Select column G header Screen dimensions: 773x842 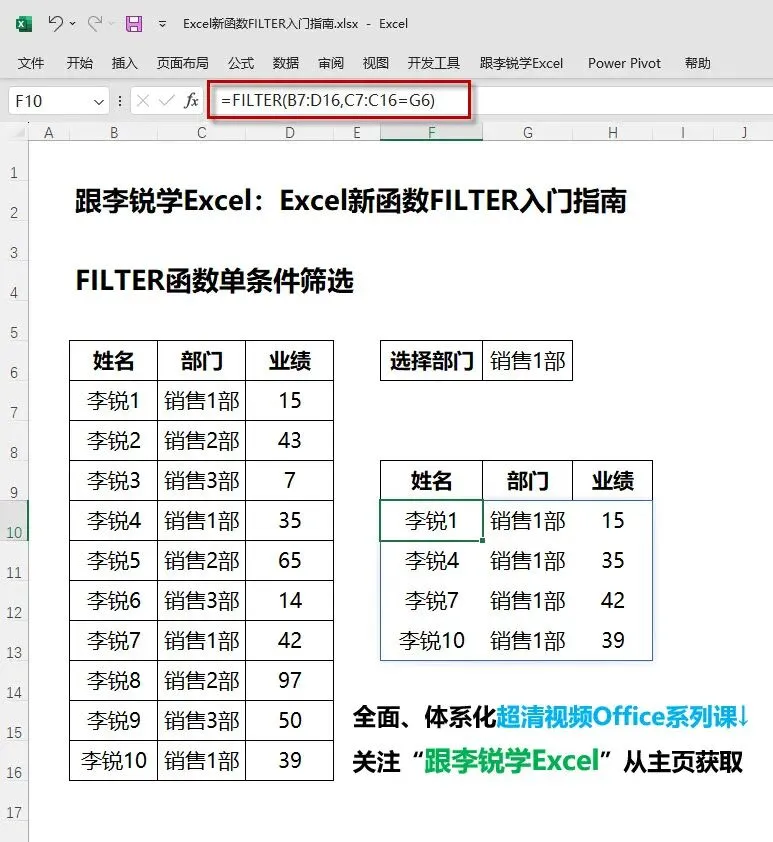point(528,133)
